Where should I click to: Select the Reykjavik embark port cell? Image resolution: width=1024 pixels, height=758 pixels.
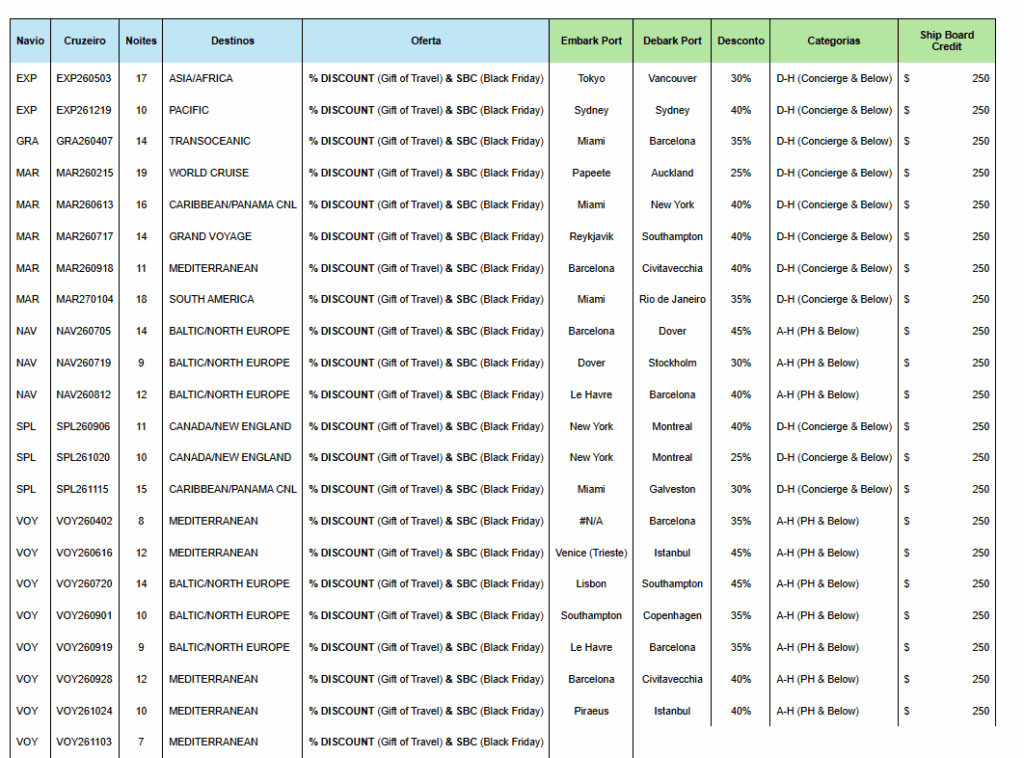pos(591,237)
